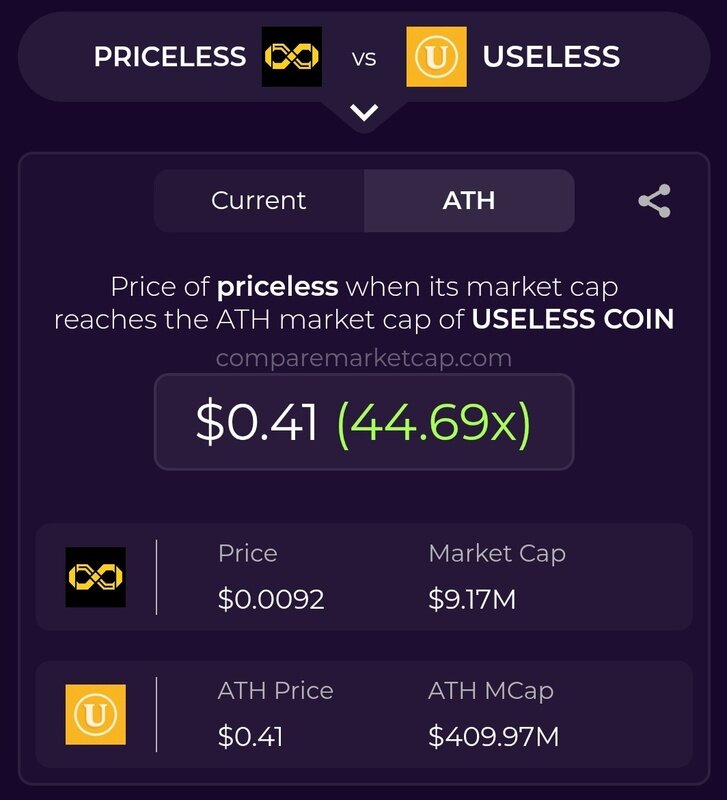Click the PRICELESS coin name in header
This screenshot has width=727, height=800.
tap(170, 57)
